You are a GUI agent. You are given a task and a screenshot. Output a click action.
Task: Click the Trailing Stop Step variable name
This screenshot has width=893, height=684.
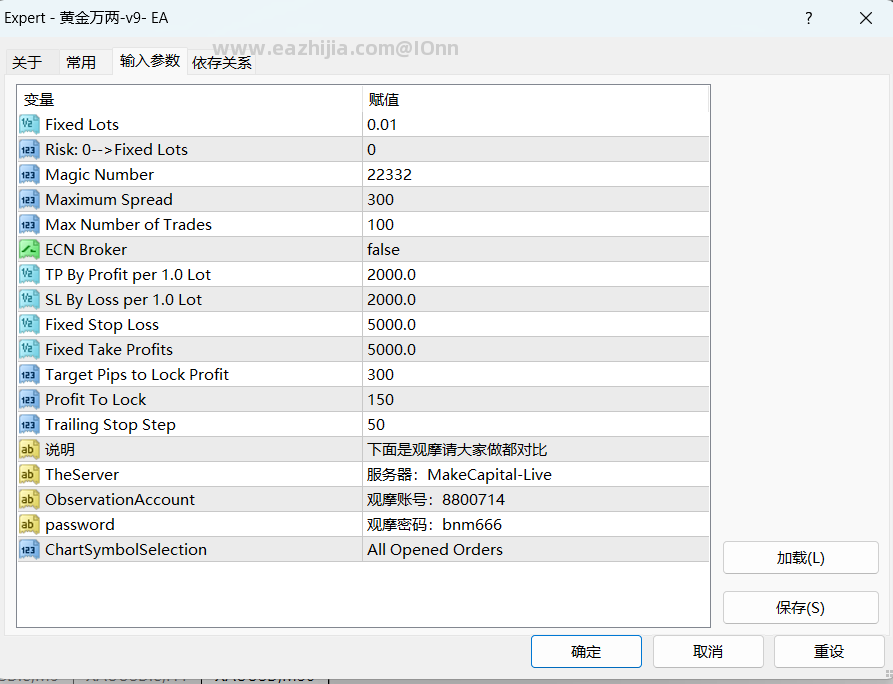click(110, 425)
